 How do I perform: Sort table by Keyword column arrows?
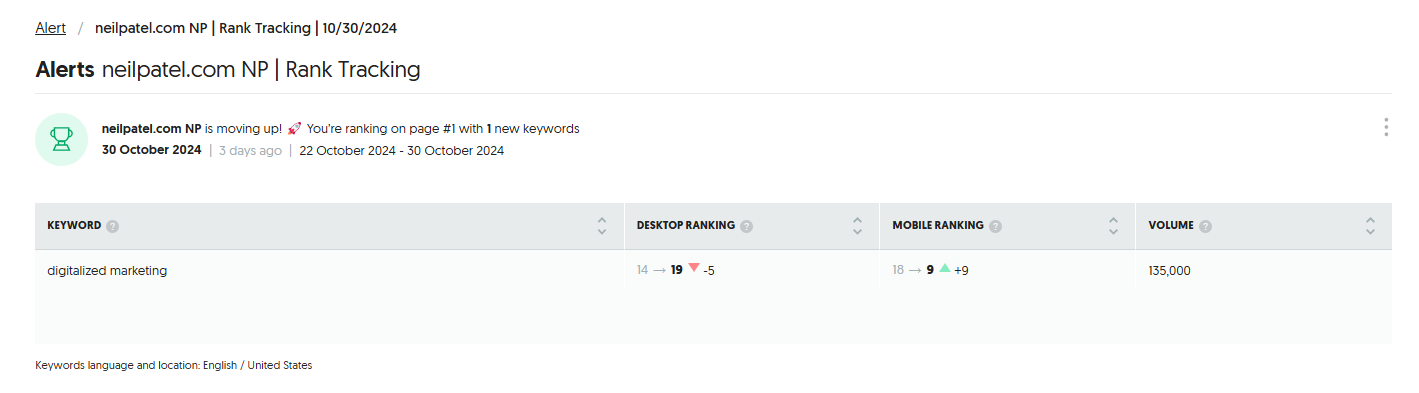point(601,226)
